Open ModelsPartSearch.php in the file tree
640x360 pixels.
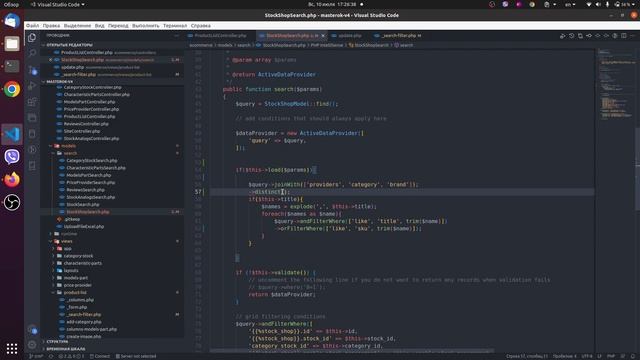(x=89, y=176)
